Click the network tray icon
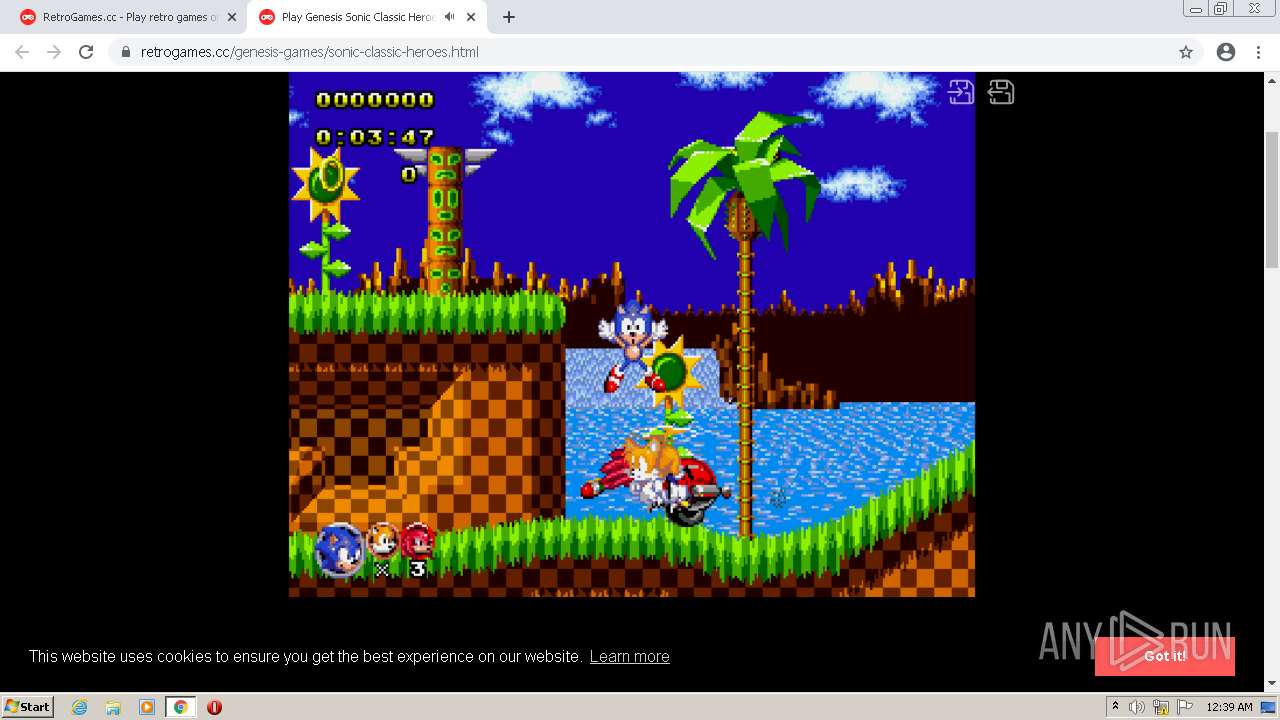Image resolution: width=1280 pixels, height=720 pixels. (1161, 707)
